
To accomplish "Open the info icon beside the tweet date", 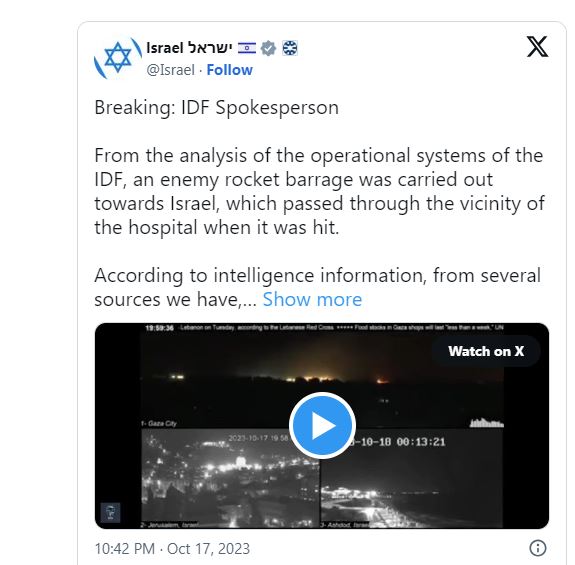I will 538,549.
